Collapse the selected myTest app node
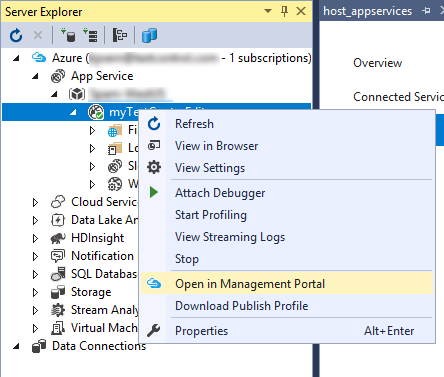The image size is (444, 377). 73,112
